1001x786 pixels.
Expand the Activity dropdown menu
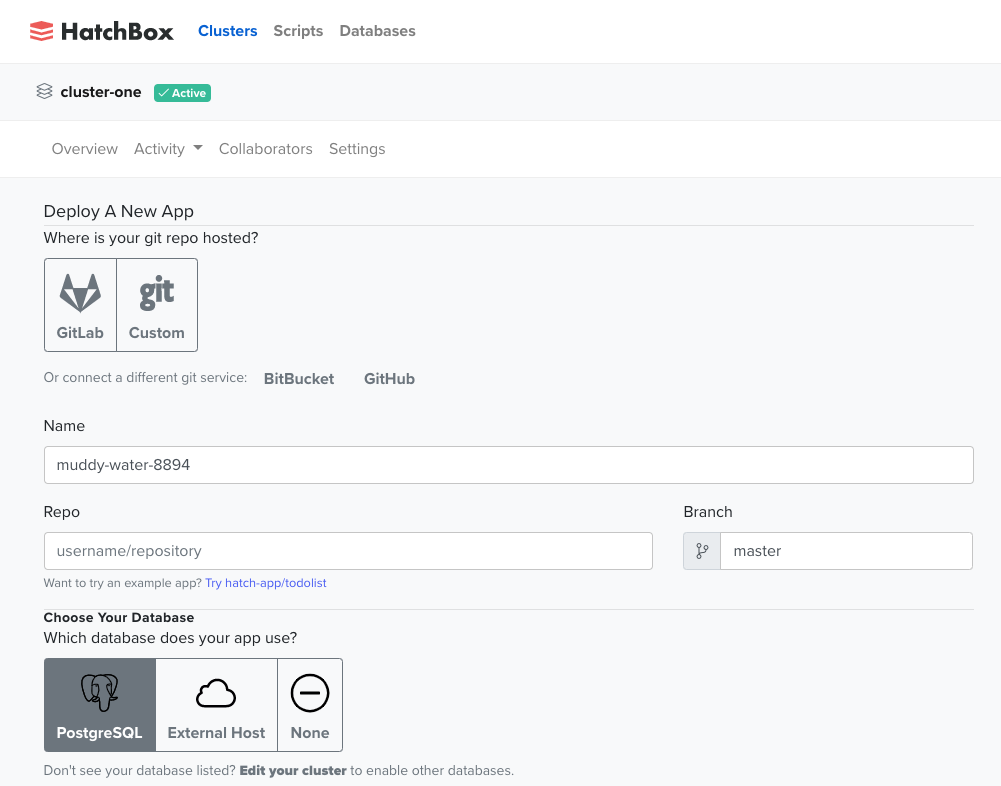(168, 149)
